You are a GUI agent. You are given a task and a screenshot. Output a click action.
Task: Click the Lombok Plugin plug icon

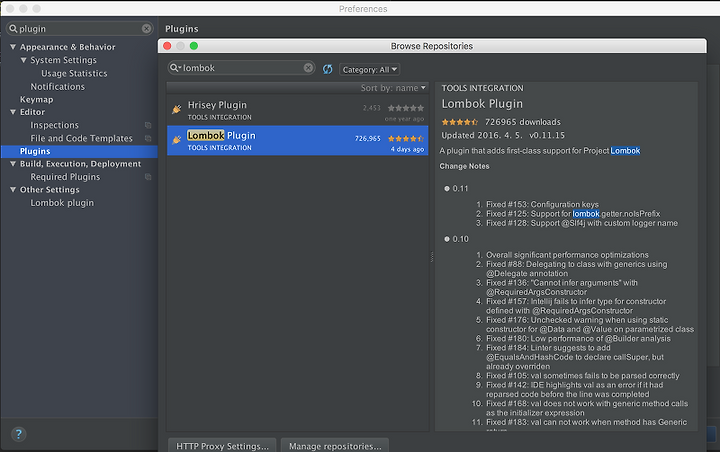176,140
